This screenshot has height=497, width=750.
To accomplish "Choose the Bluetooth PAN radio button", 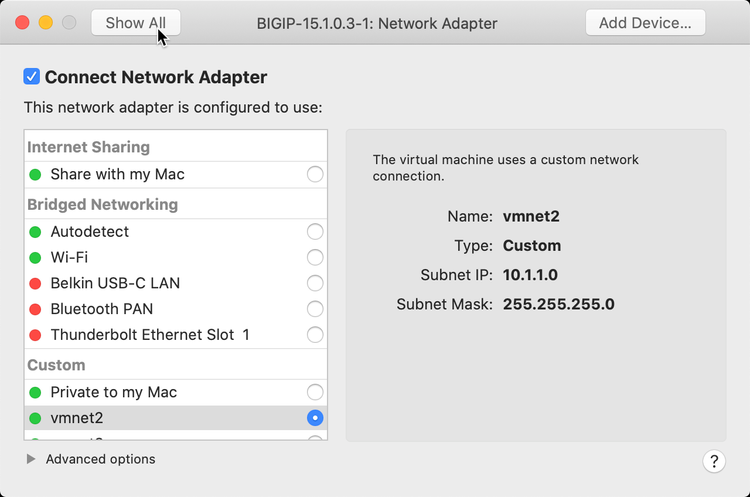I will (315, 309).
